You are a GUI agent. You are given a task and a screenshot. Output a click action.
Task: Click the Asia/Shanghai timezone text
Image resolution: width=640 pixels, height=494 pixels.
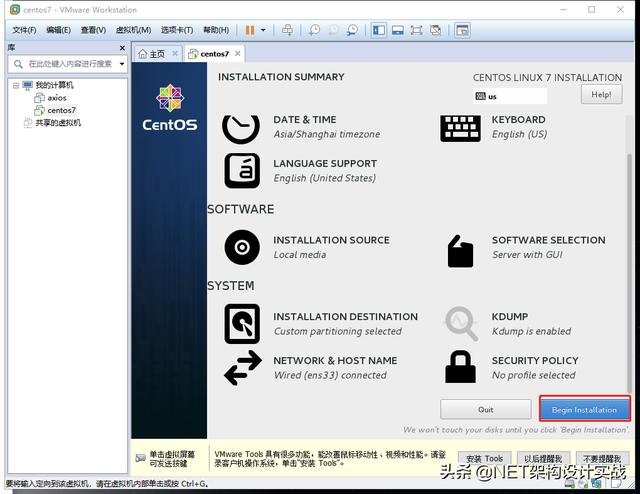327,134
